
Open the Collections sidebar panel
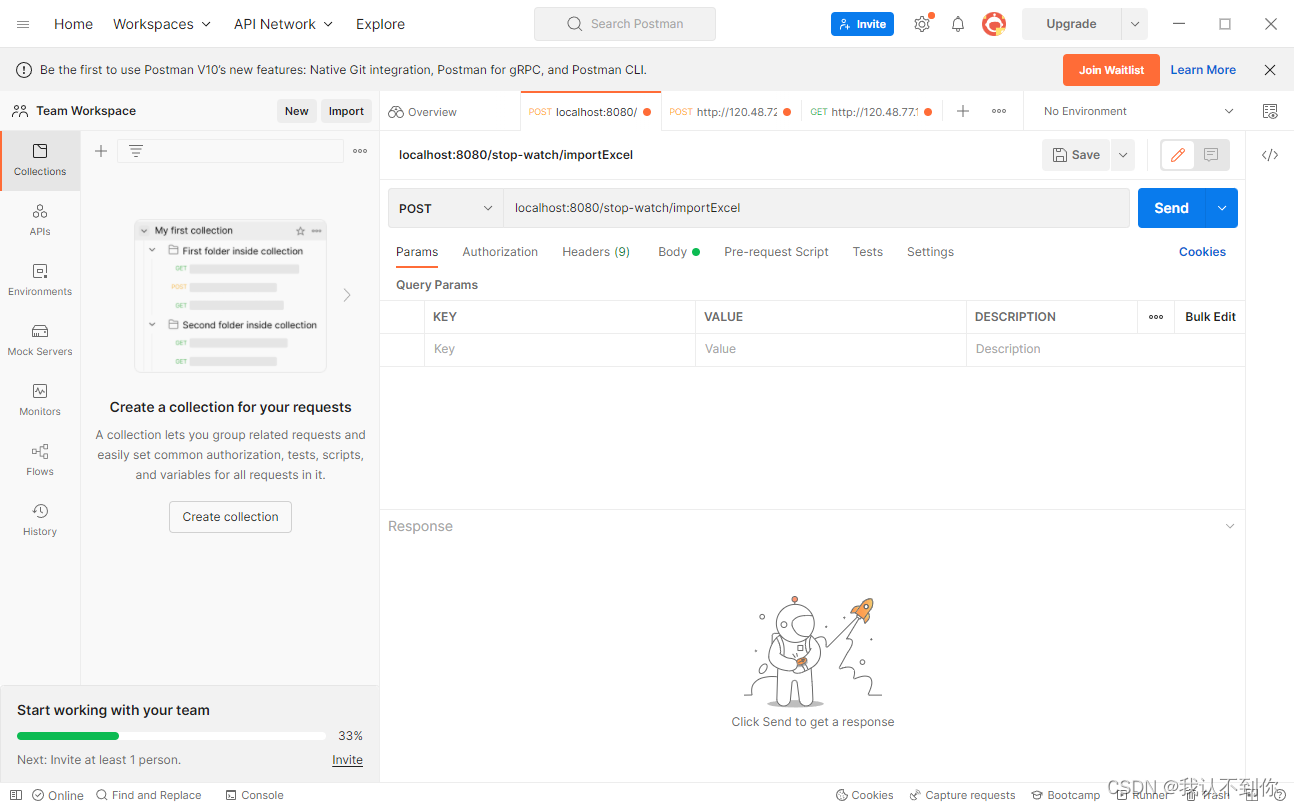pyautogui.click(x=40, y=160)
